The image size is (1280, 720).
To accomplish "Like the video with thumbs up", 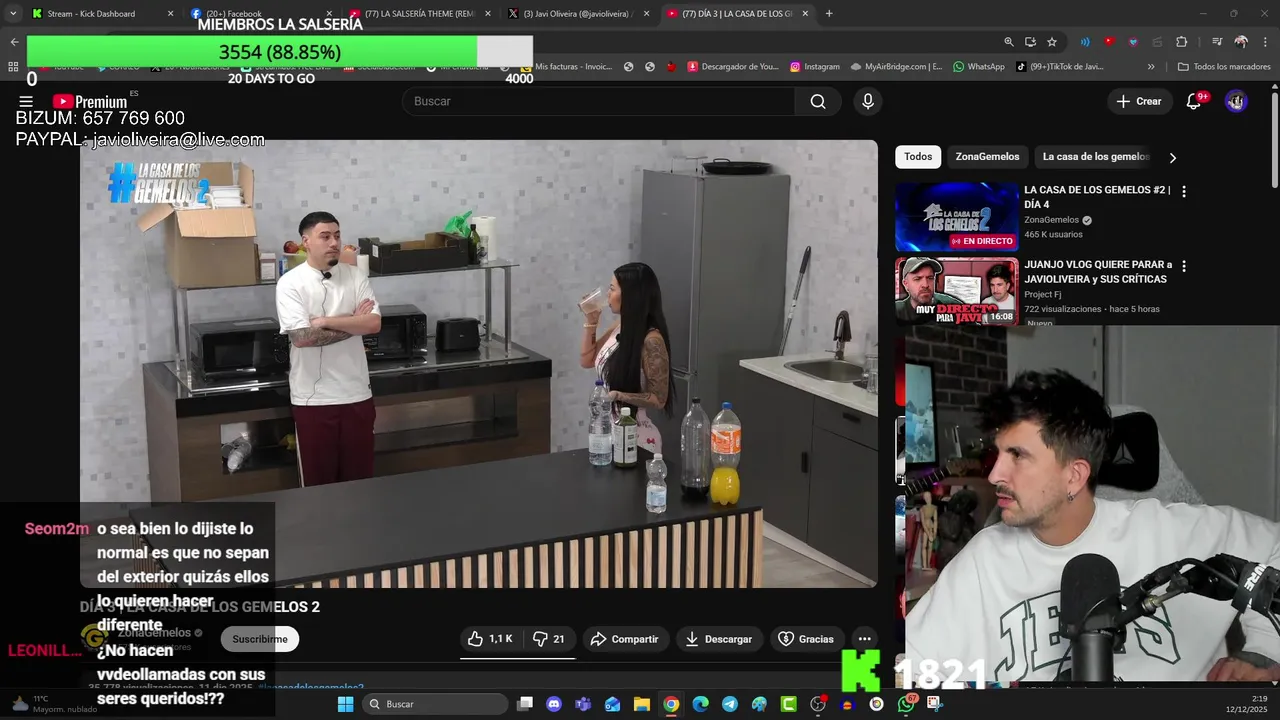I will [x=490, y=639].
